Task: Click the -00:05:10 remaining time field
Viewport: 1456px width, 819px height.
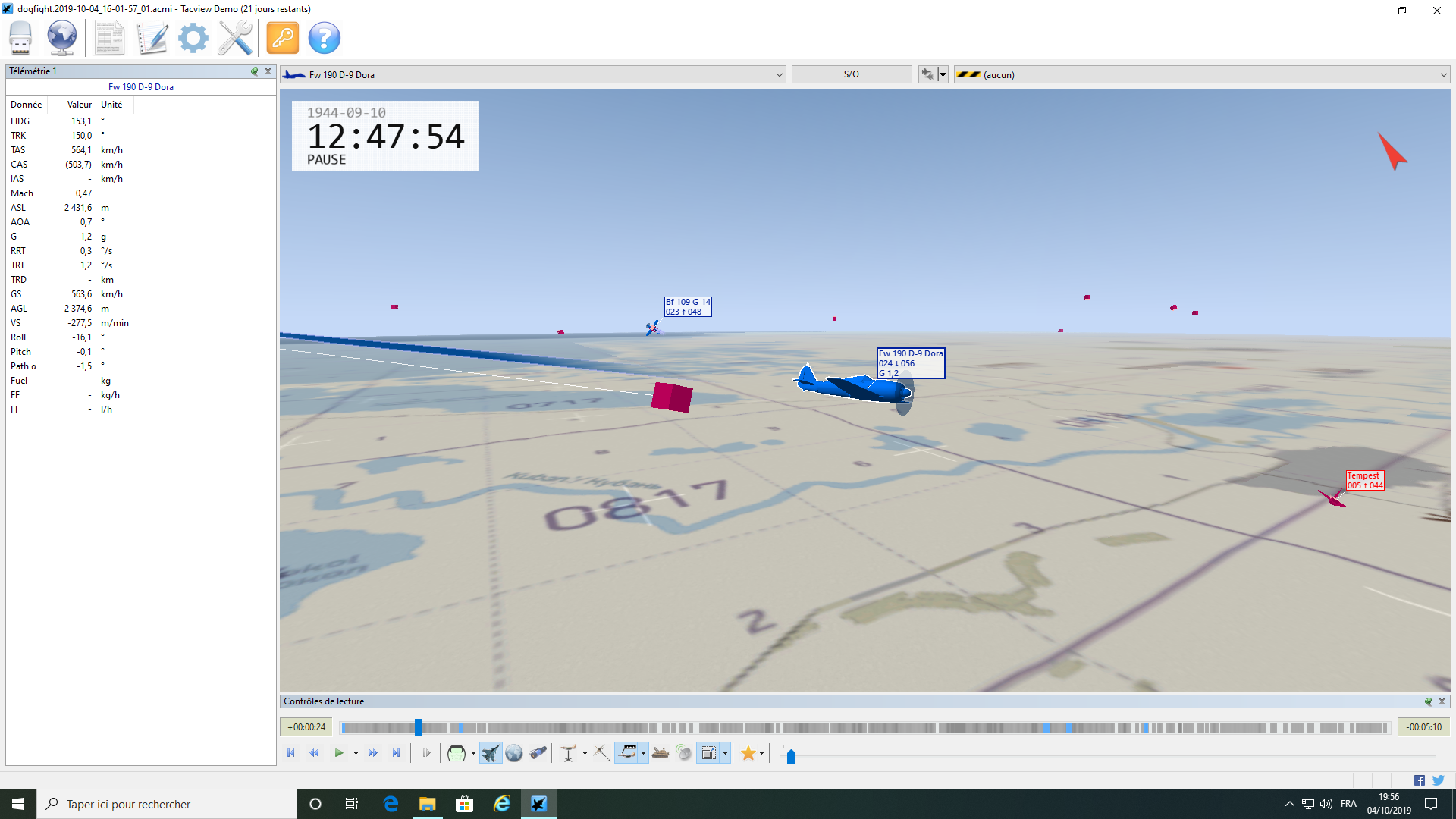Action: [1423, 727]
